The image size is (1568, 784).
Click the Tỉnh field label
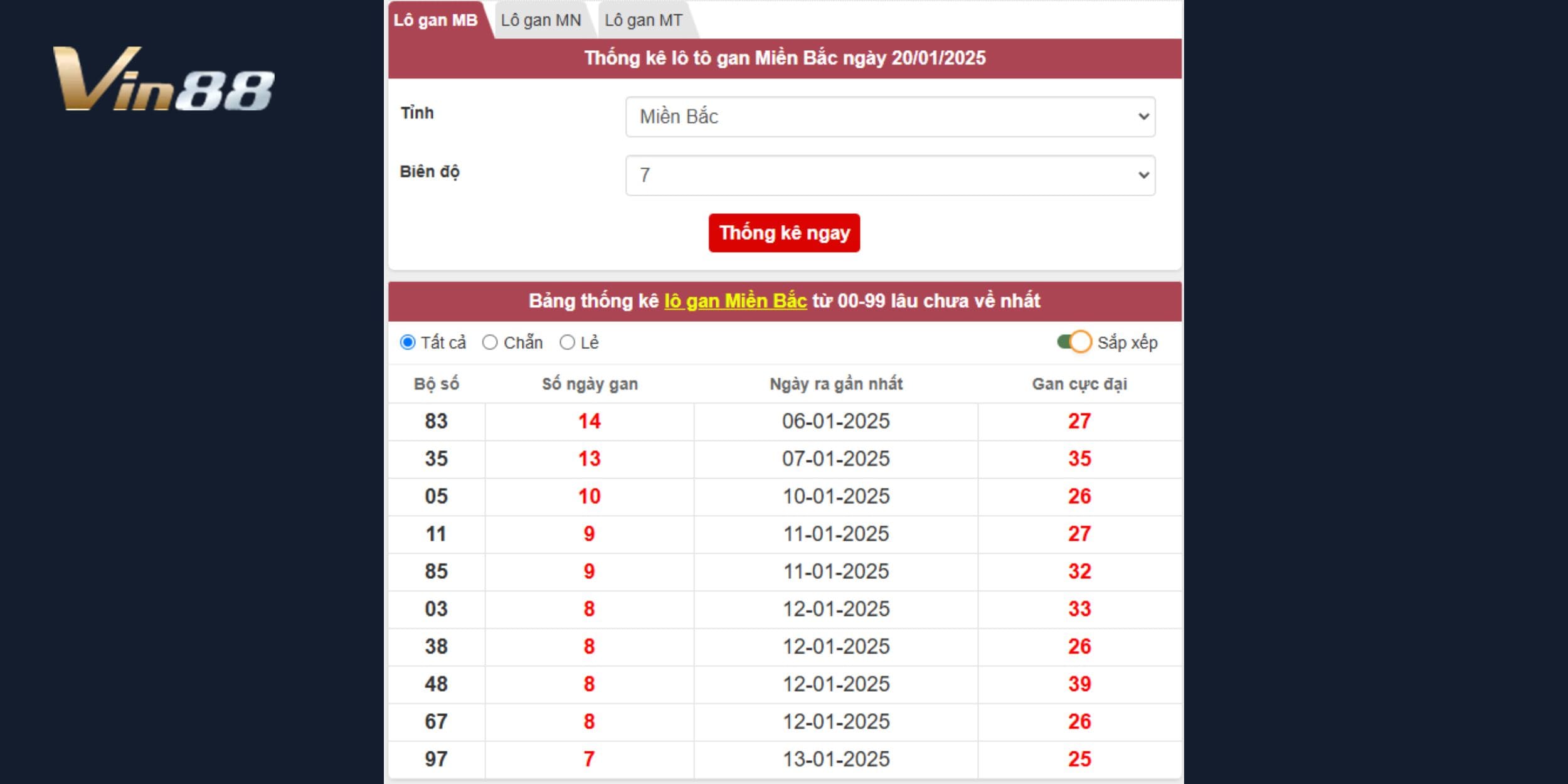(x=417, y=113)
